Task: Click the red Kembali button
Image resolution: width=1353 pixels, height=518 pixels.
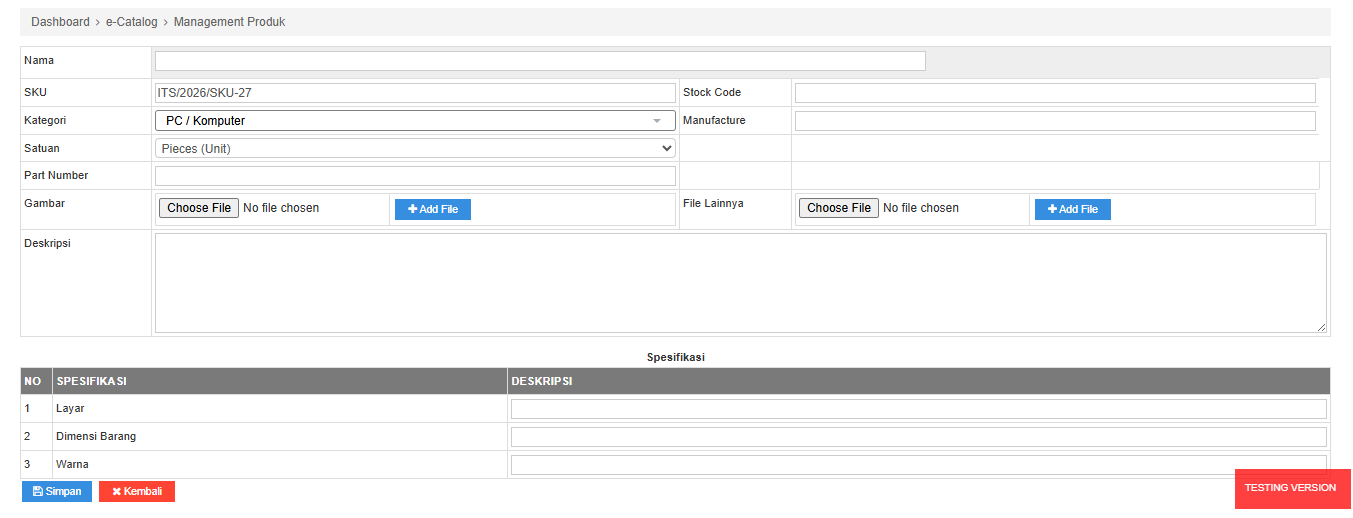Action: click(137, 491)
